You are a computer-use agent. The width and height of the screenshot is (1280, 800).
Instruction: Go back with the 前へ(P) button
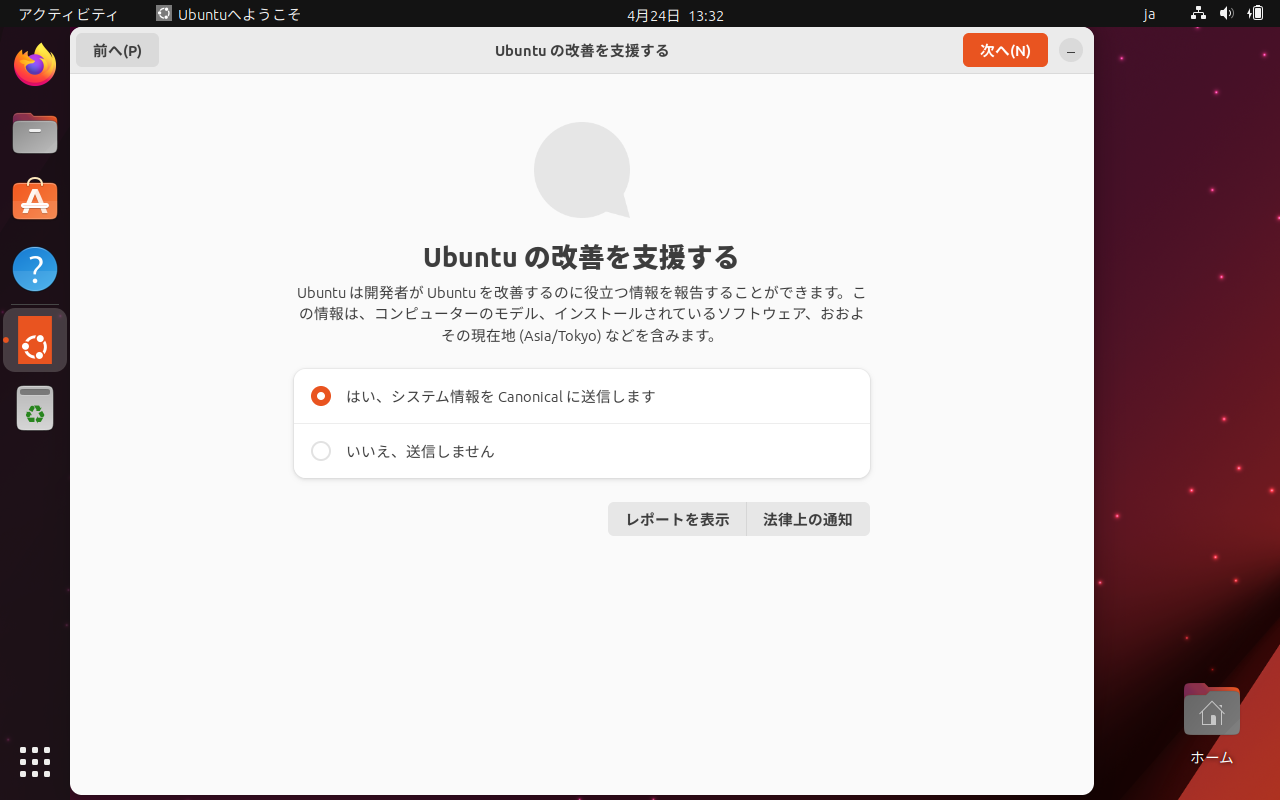[117, 50]
